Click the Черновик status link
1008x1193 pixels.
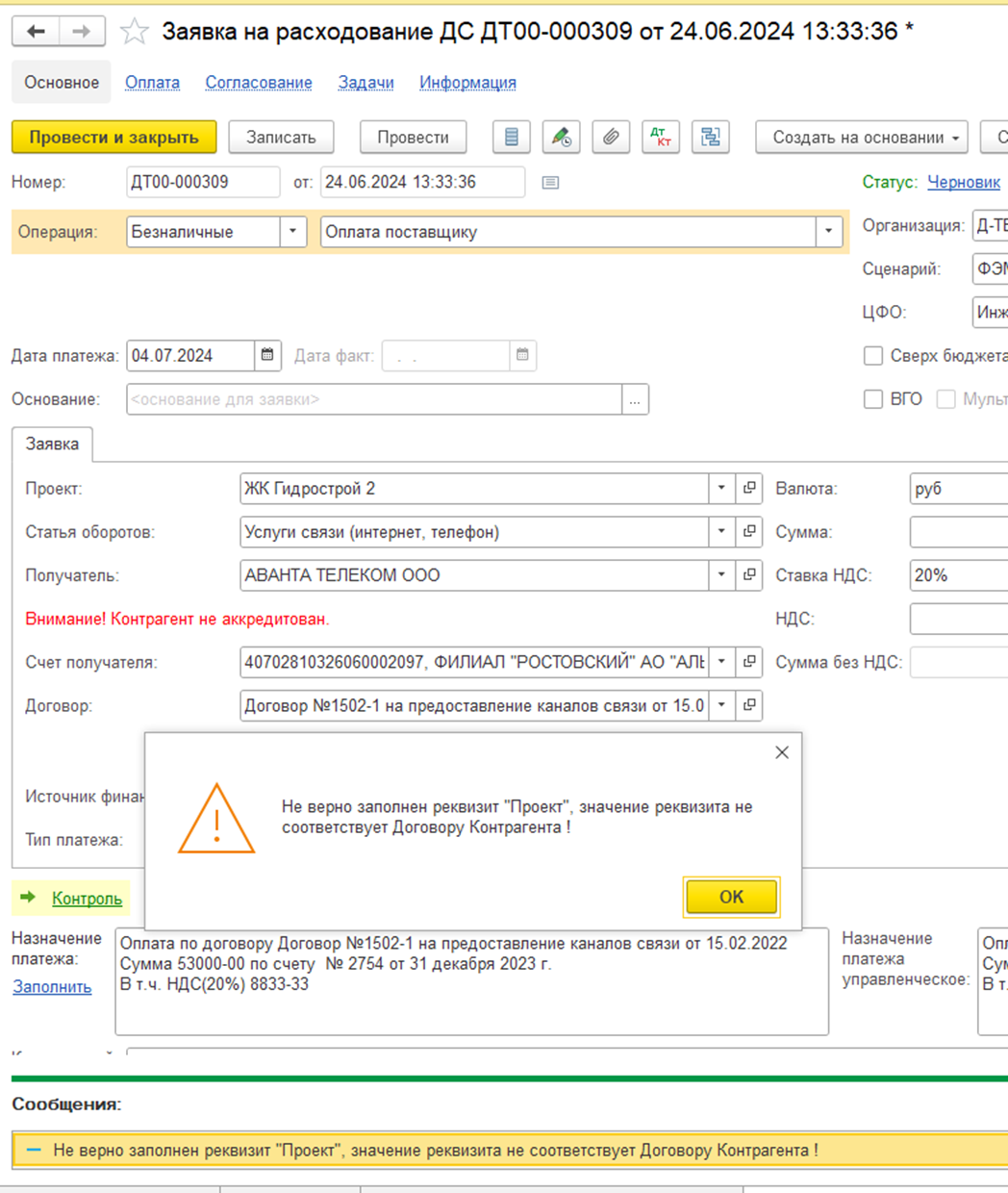[964, 182]
